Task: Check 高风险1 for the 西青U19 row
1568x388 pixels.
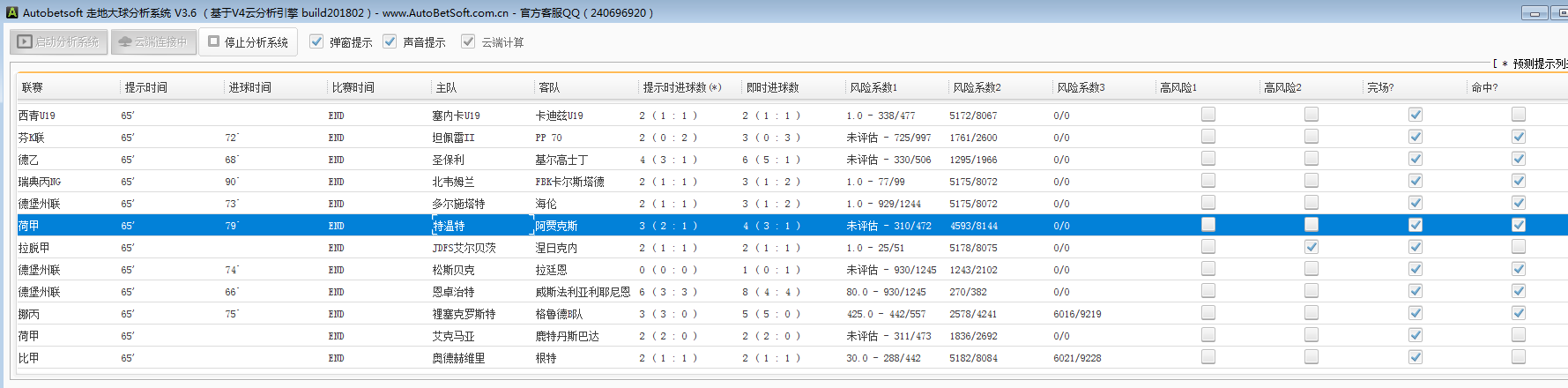Action: click(1208, 115)
